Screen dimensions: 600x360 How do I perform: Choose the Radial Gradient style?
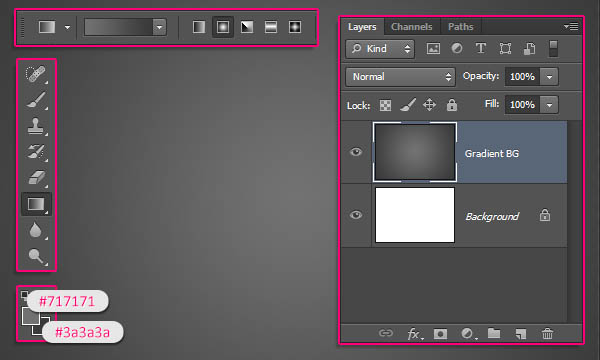(x=223, y=27)
